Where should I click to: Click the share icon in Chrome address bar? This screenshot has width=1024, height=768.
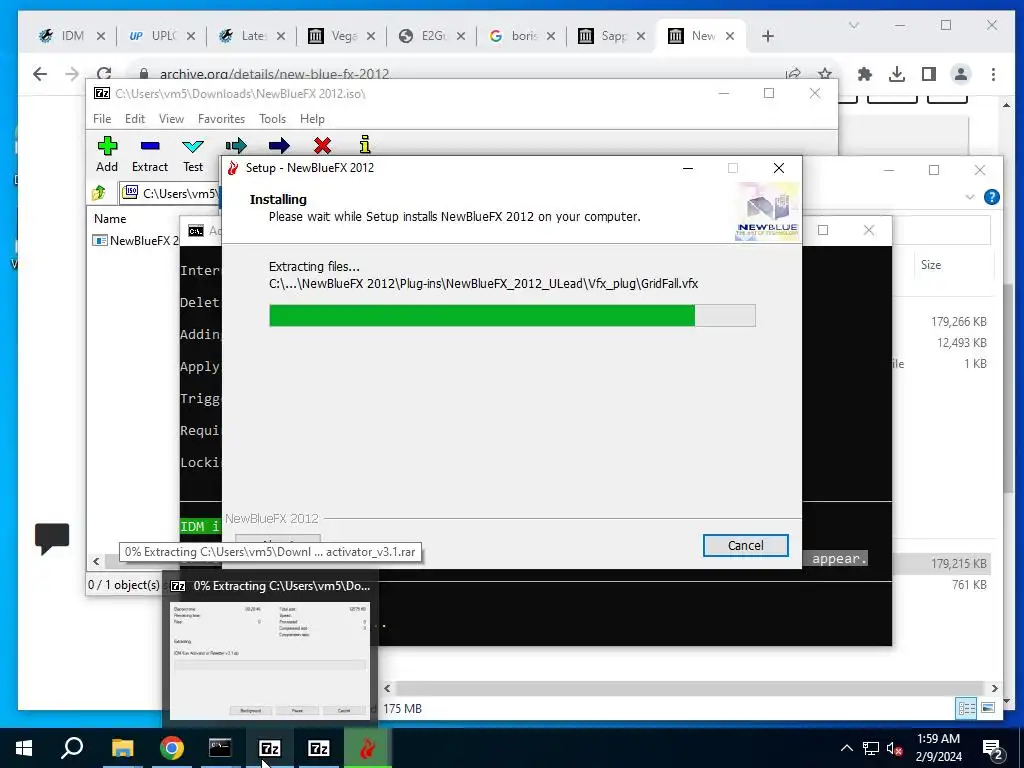(793, 74)
